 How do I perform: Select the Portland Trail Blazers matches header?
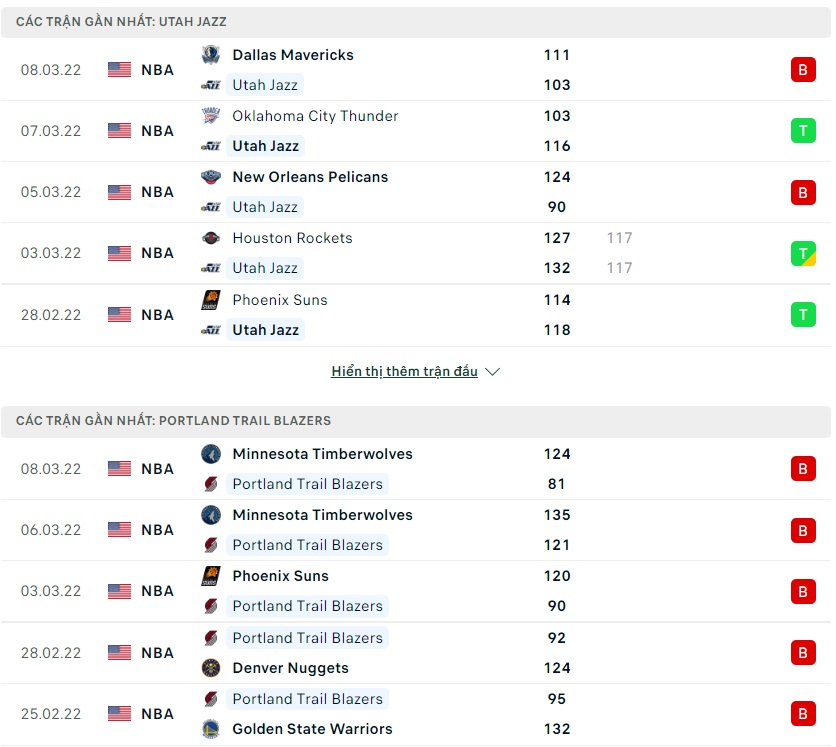(173, 421)
